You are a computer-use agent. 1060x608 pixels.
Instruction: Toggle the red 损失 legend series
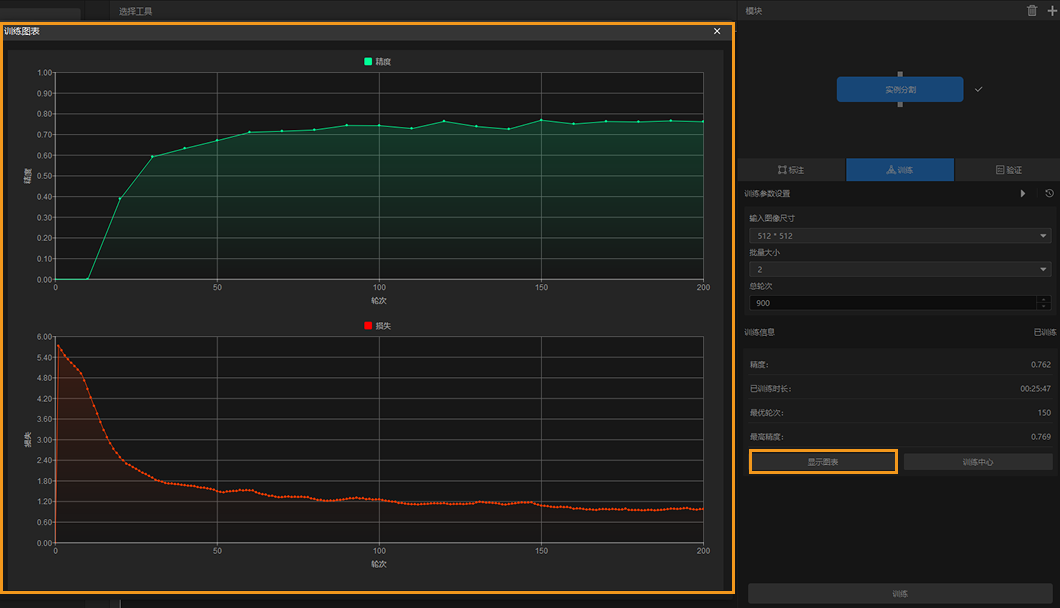[377, 325]
